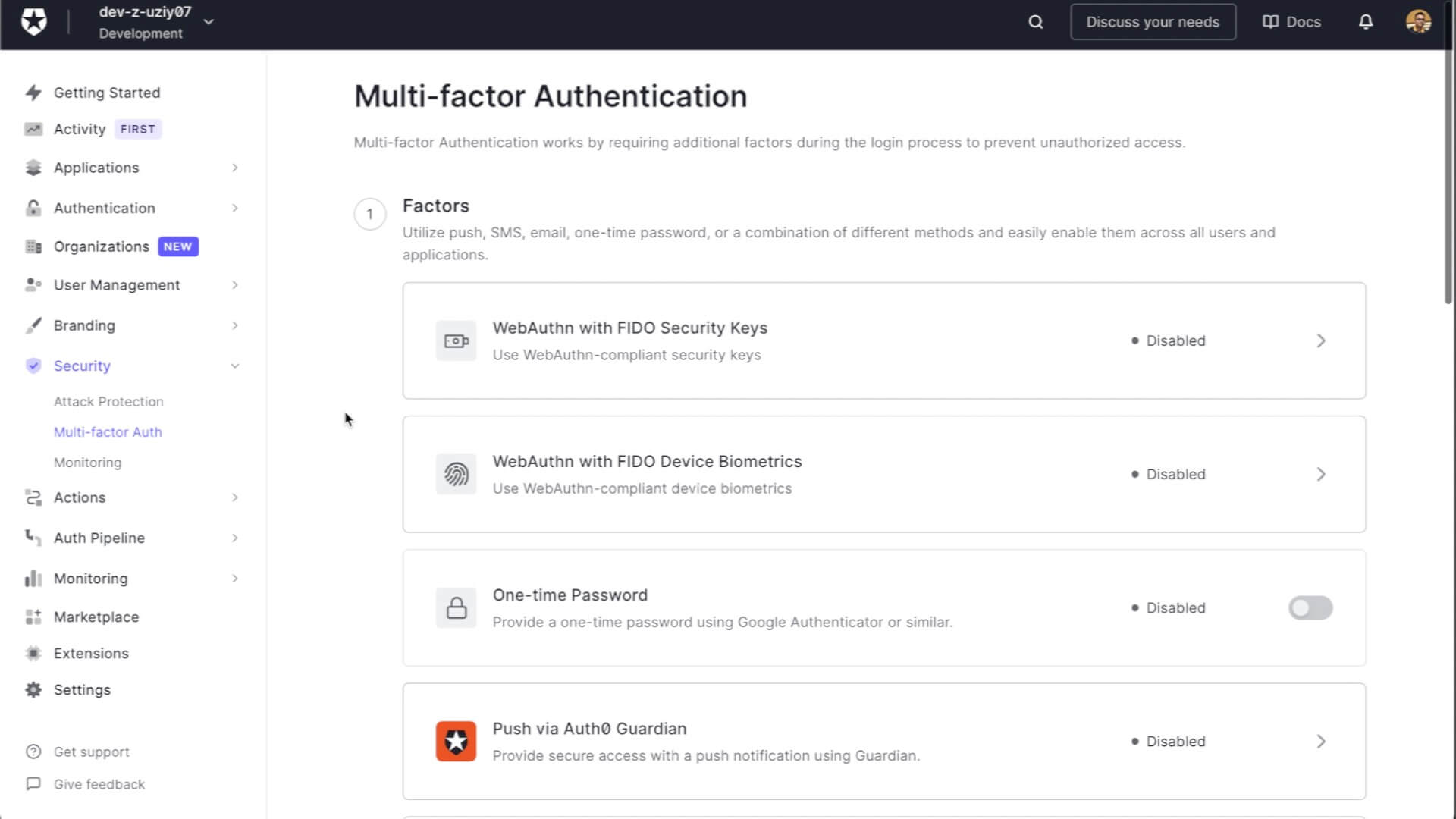Click the Auth0 shield logo top left
Screen dimensions: 1456x819
click(34, 21)
